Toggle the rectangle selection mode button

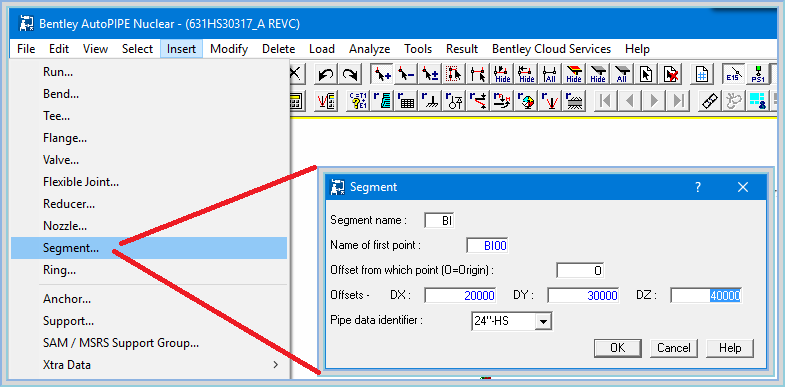454,75
